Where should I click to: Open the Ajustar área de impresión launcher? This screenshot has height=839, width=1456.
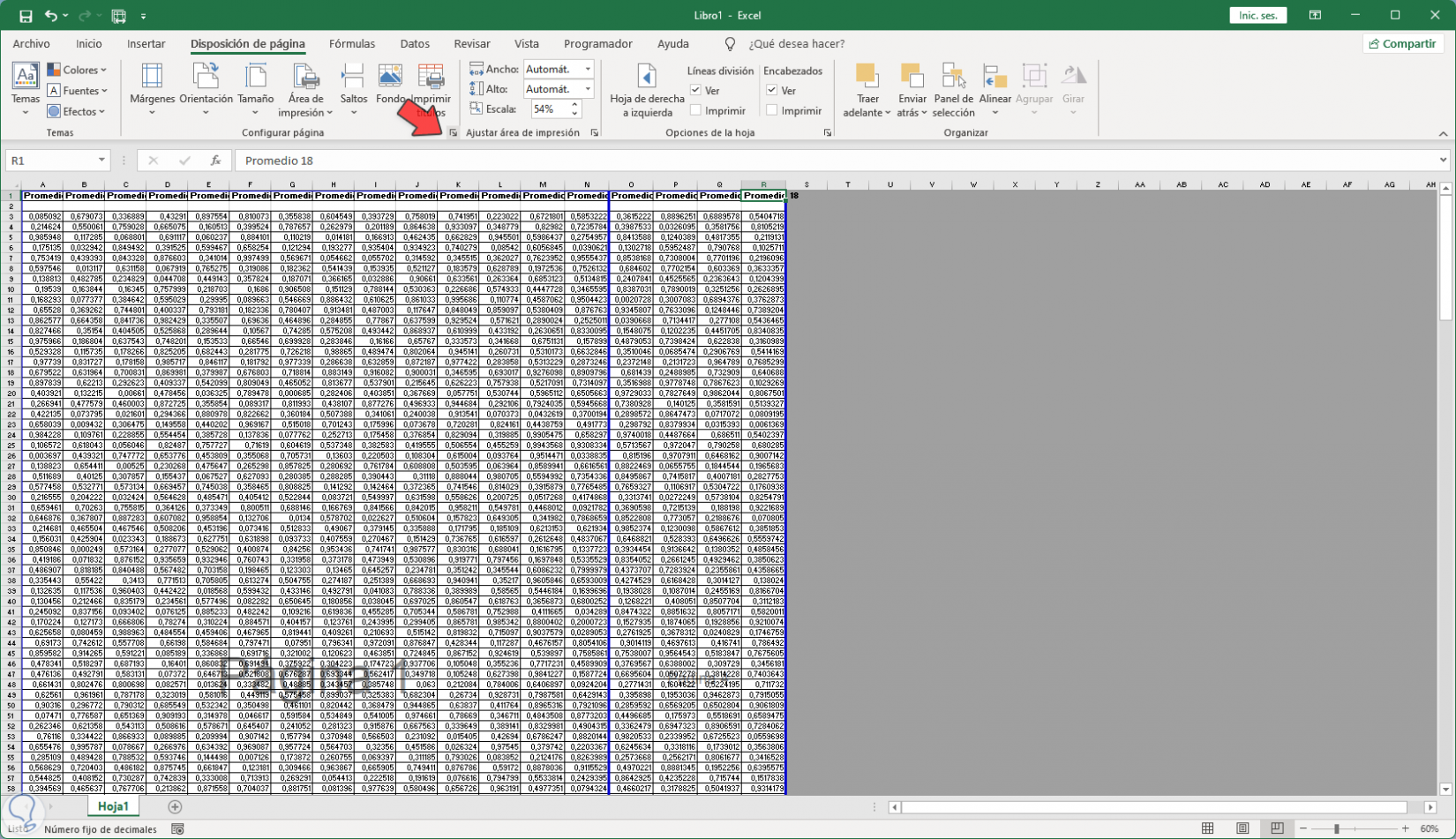point(594,133)
